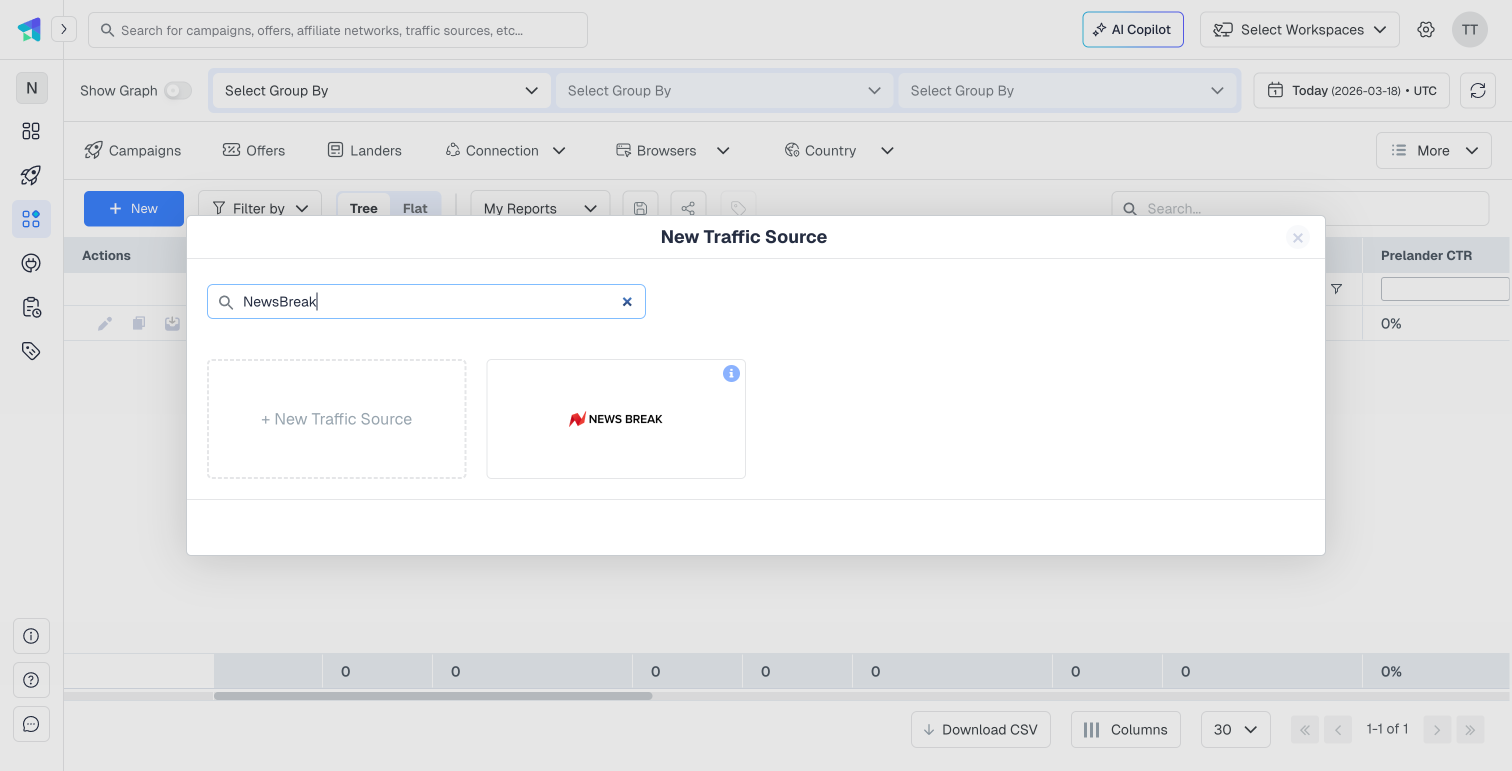Click the save report icon

(640, 208)
